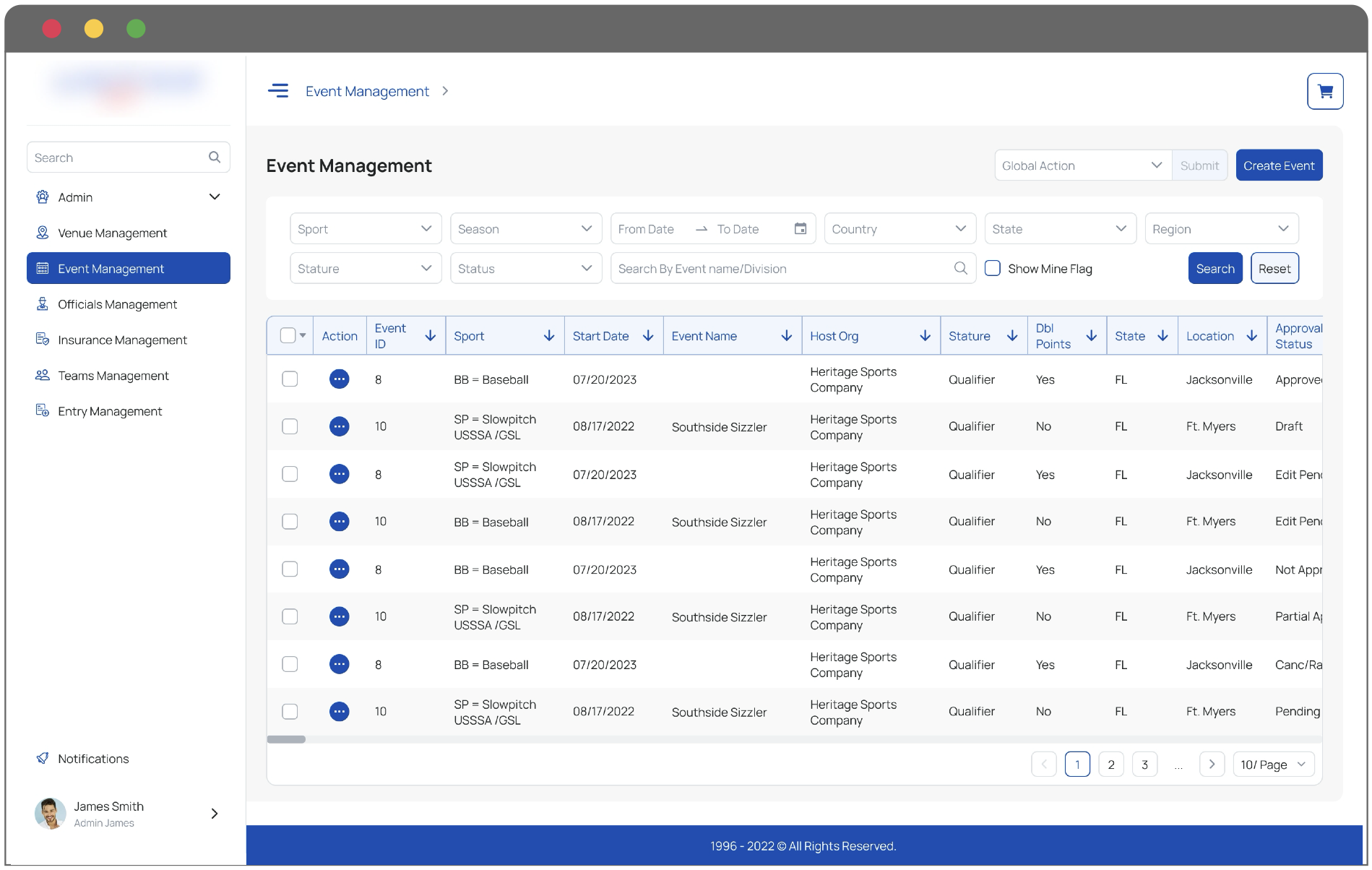Go to page 2
Screen dimensions: 1372x870
[1111, 764]
